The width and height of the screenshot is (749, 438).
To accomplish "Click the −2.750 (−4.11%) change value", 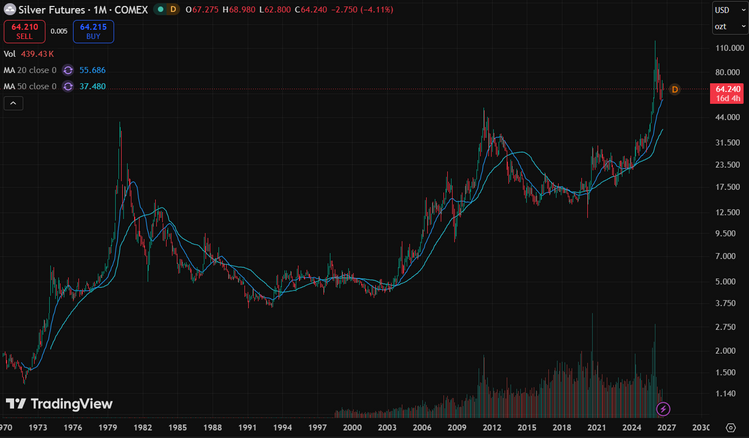I will 362,10.
